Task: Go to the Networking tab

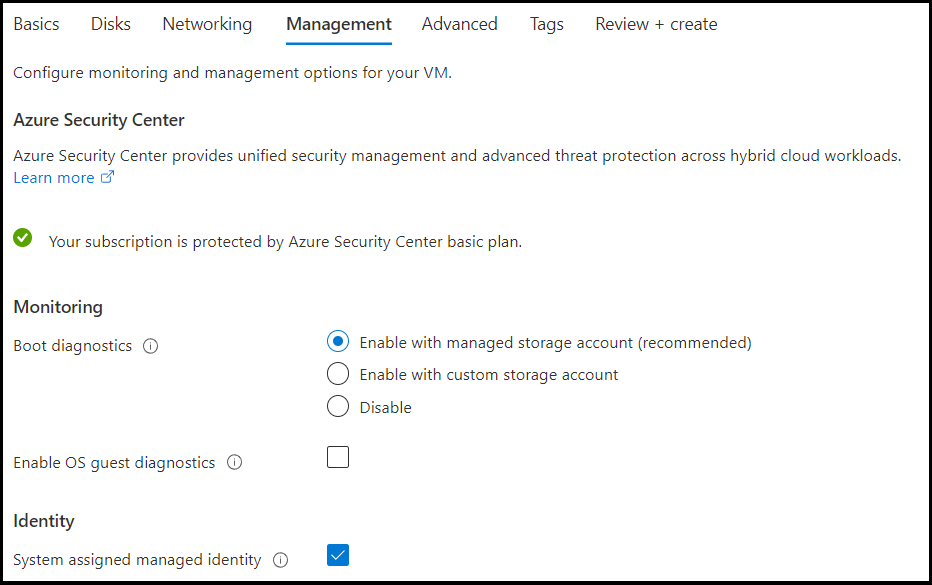Action: pyautogui.click(x=207, y=24)
